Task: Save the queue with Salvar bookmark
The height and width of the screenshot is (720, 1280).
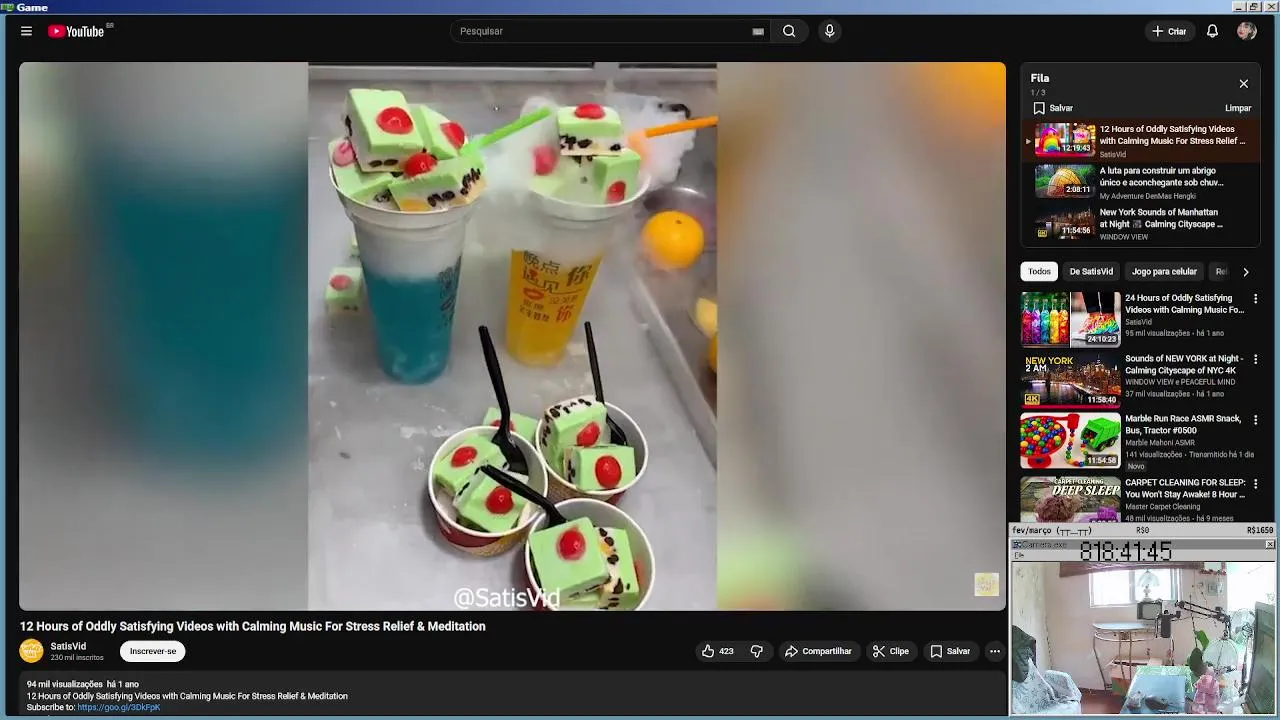Action: [x=1053, y=108]
